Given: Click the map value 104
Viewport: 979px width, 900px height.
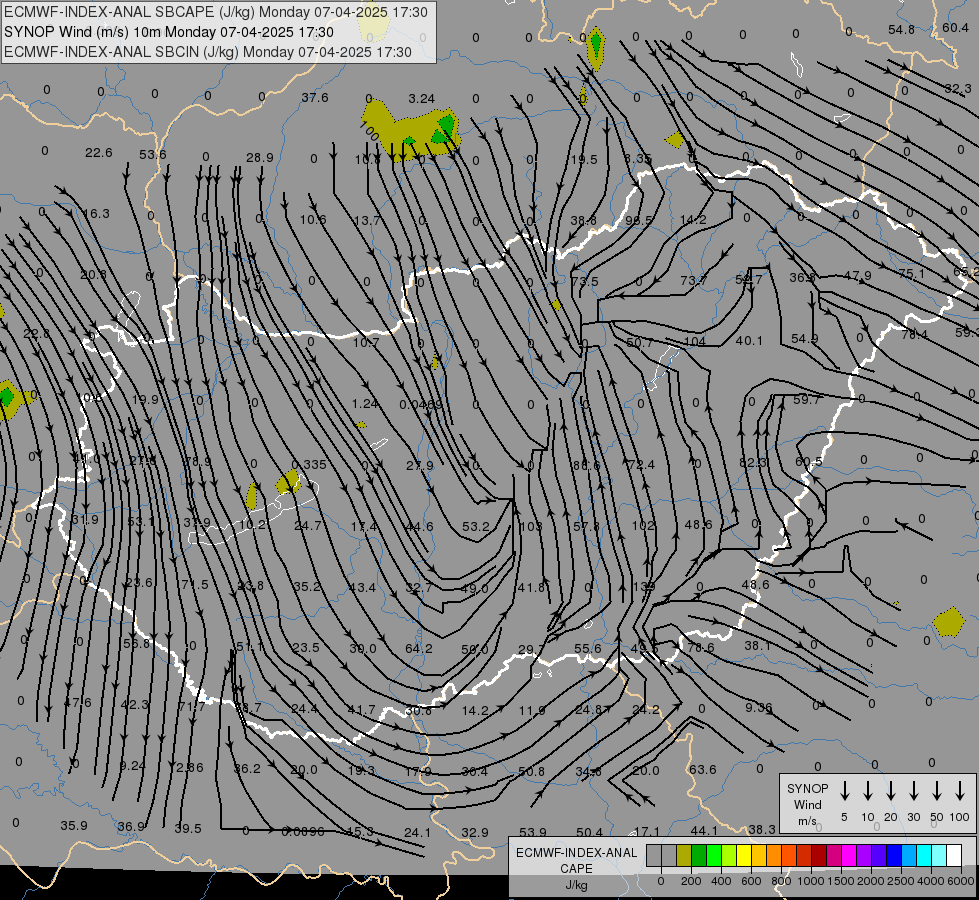Looking at the screenshot, I should tap(695, 342).
